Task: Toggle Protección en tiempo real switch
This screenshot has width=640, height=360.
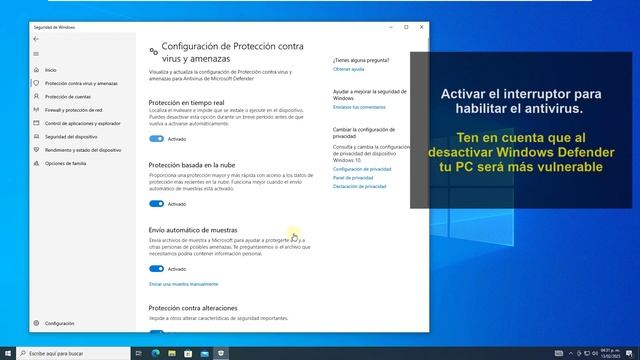Action: tap(156, 139)
